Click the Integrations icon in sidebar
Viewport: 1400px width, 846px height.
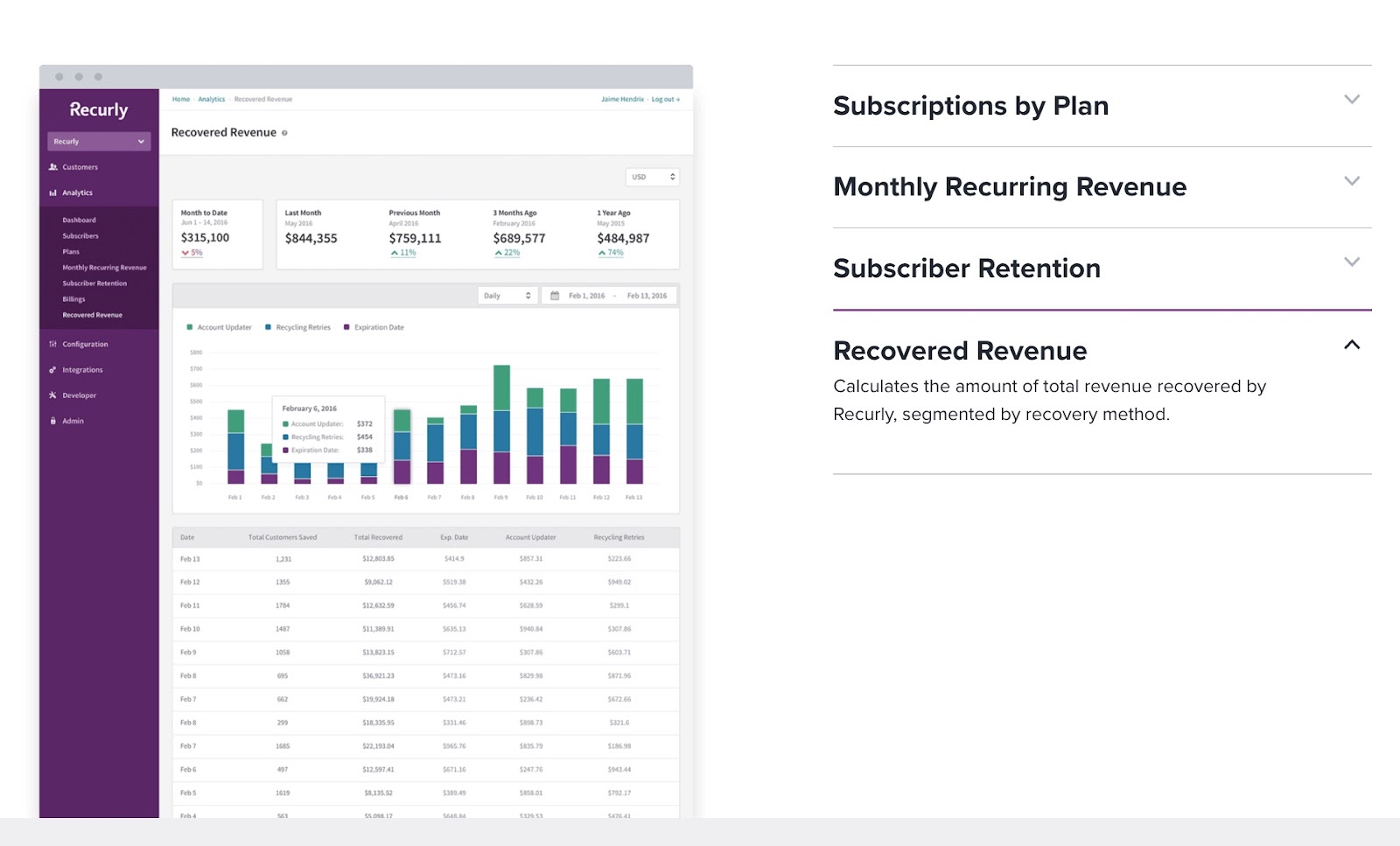point(53,370)
